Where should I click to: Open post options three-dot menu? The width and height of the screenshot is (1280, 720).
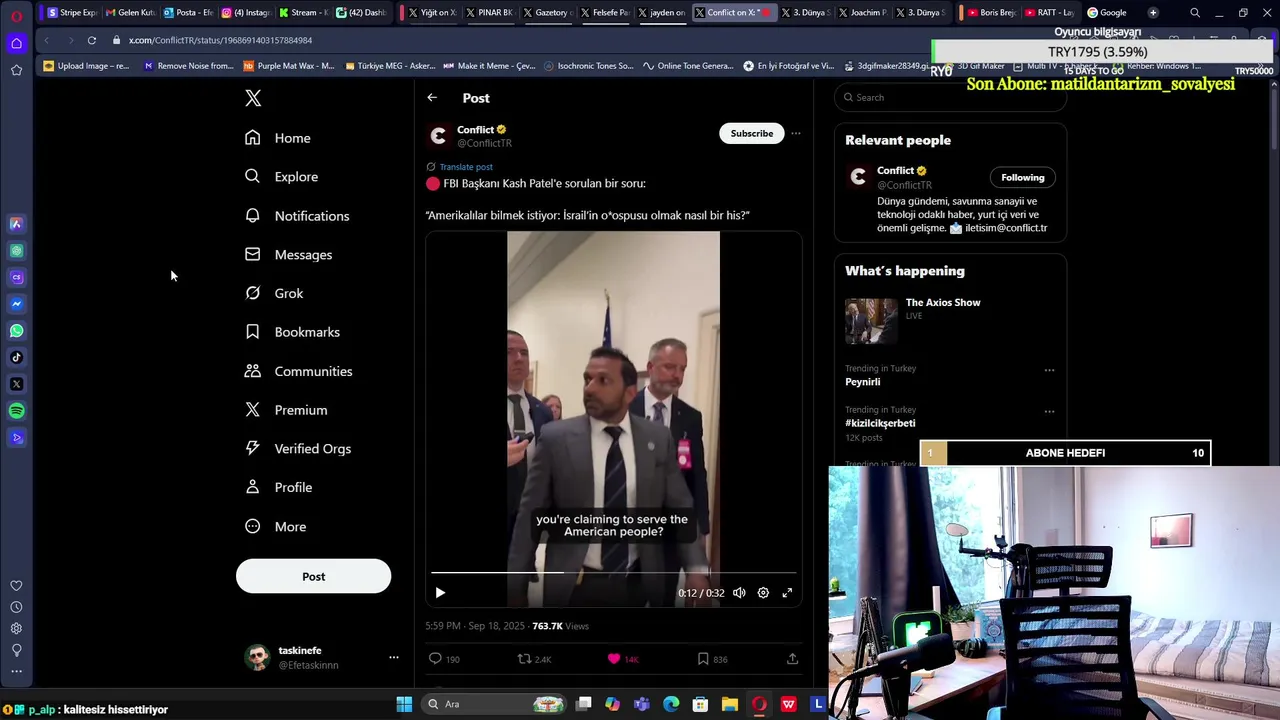(x=796, y=133)
